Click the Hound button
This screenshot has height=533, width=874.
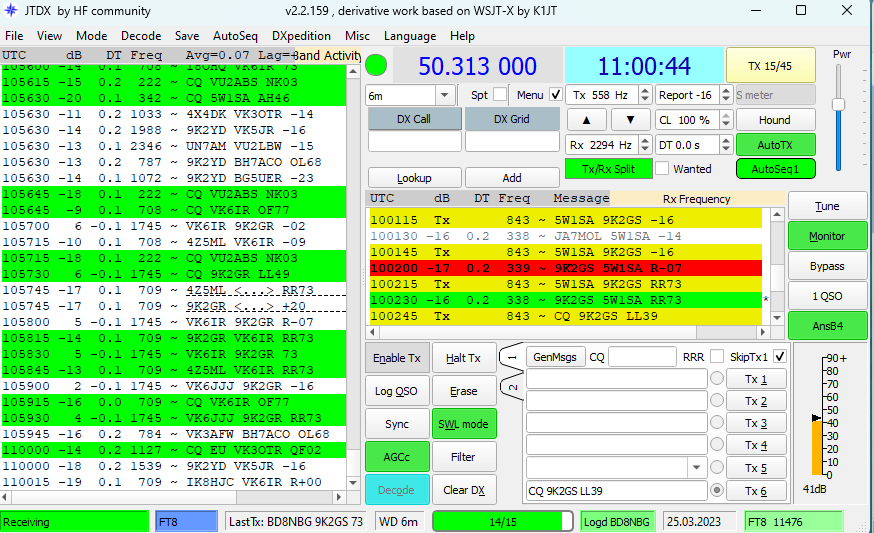(775, 120)
